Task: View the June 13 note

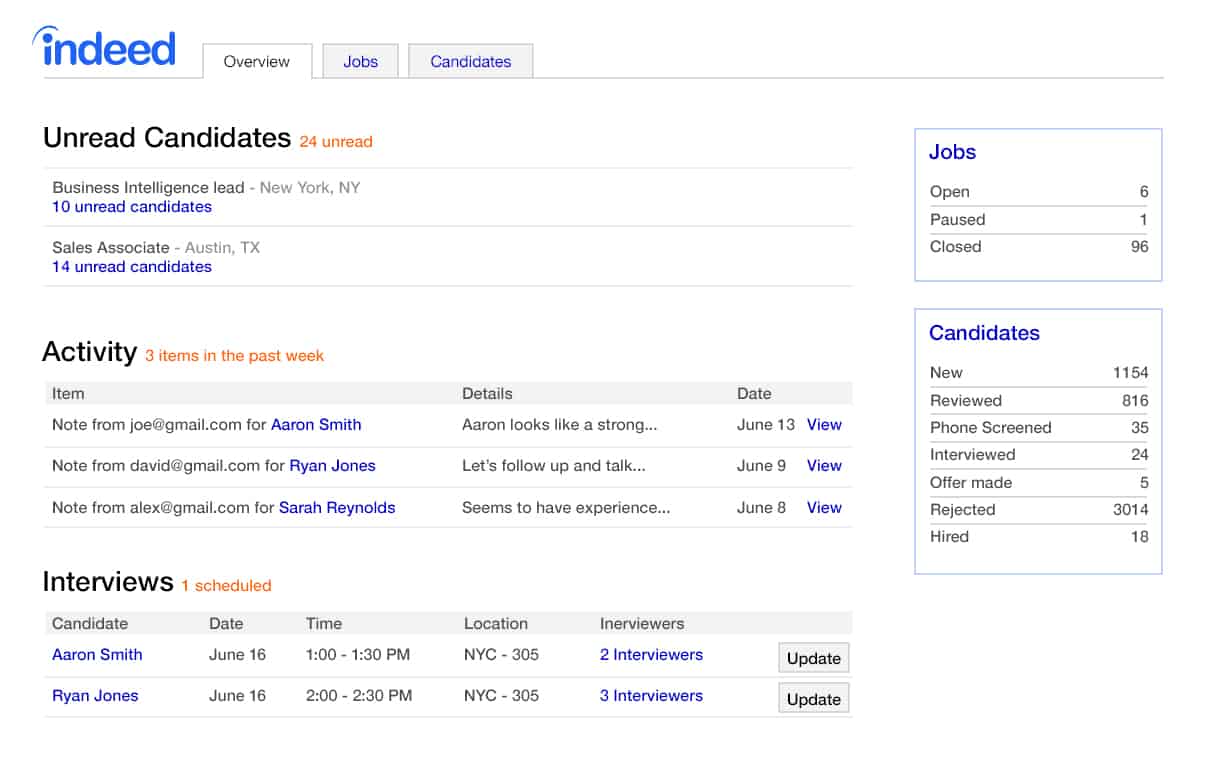Action: (x=824, y=425)
